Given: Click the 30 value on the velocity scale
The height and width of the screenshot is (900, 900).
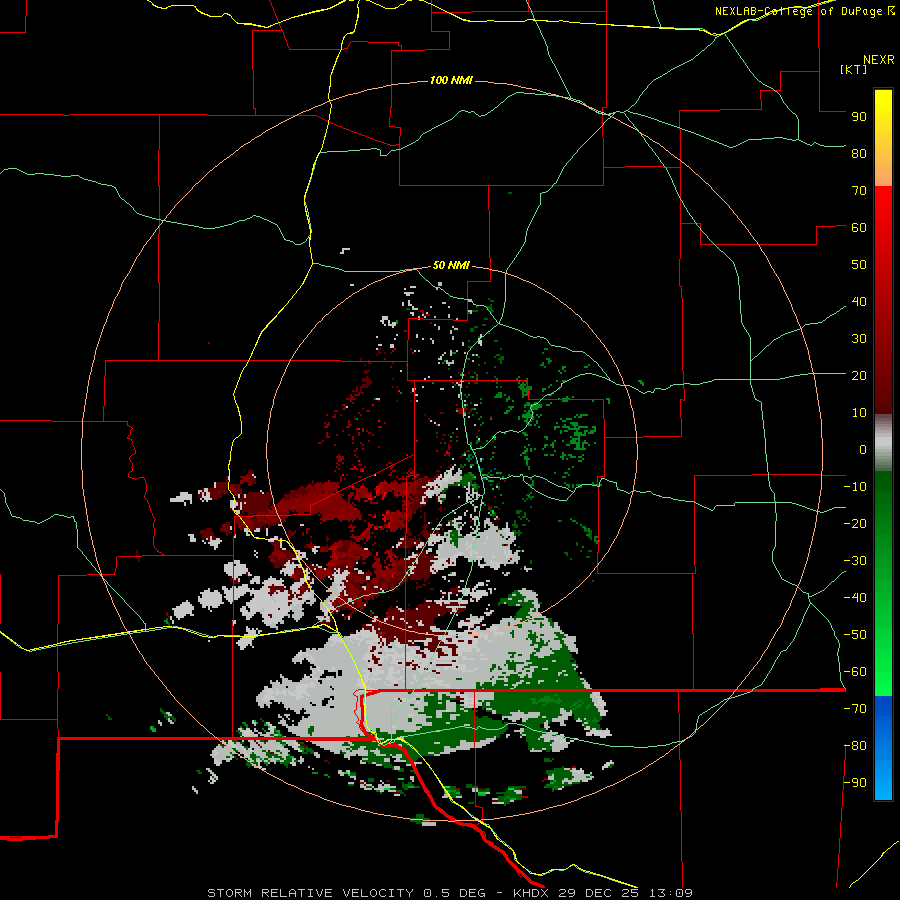Looking at the screenshot, I should [859, 339].
